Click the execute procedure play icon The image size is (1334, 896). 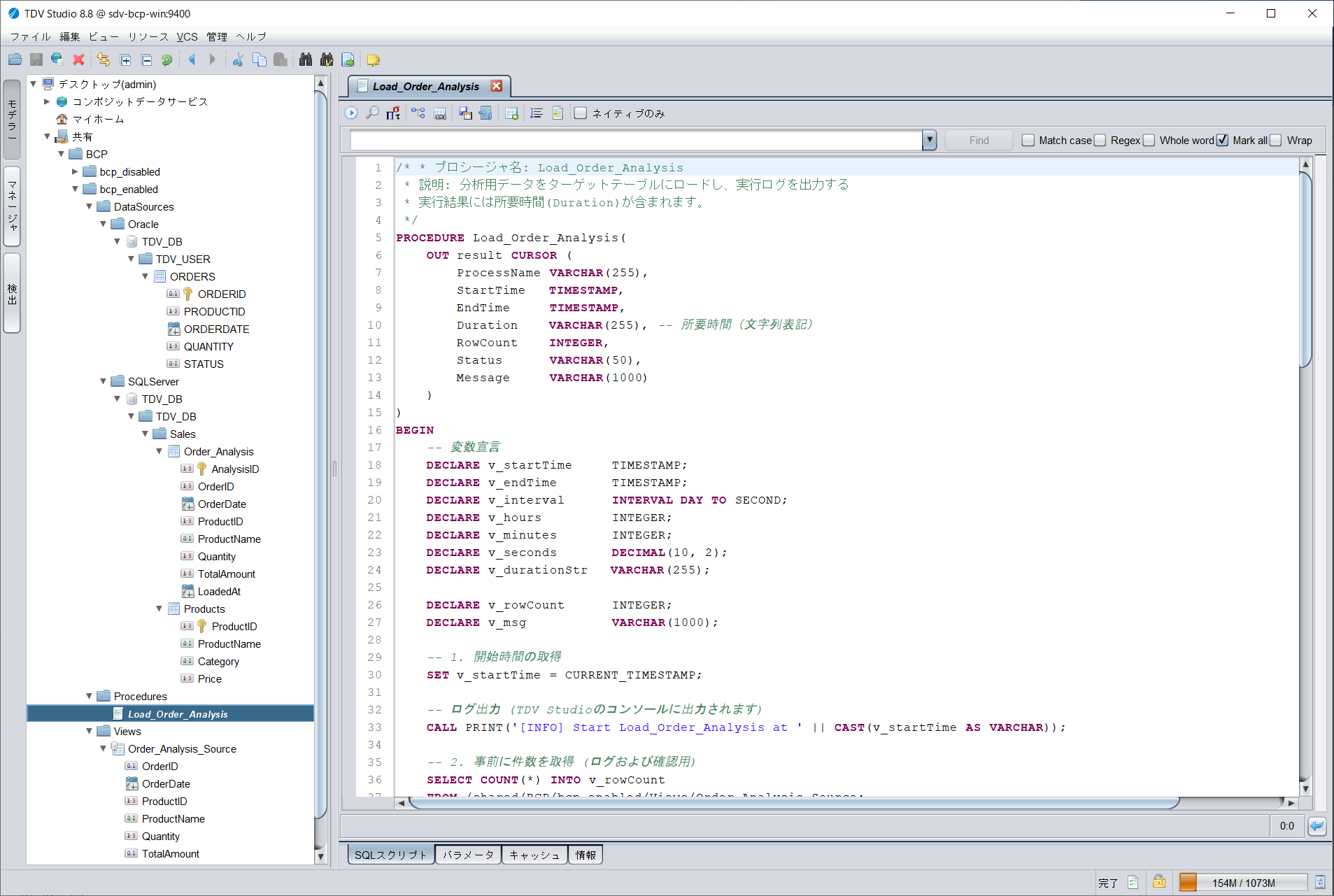(x=352, y=113)
